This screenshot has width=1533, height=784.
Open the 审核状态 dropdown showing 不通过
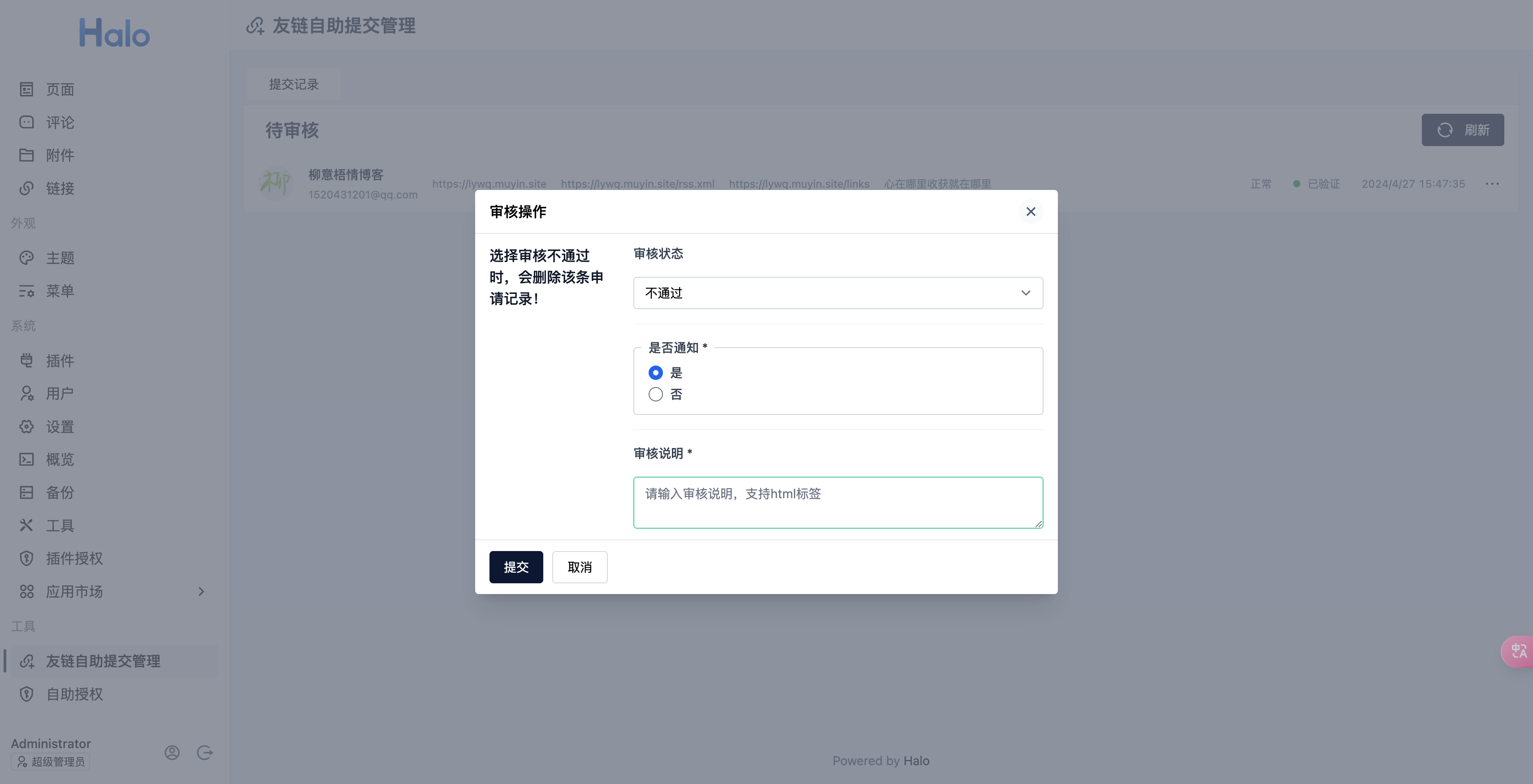838,293
